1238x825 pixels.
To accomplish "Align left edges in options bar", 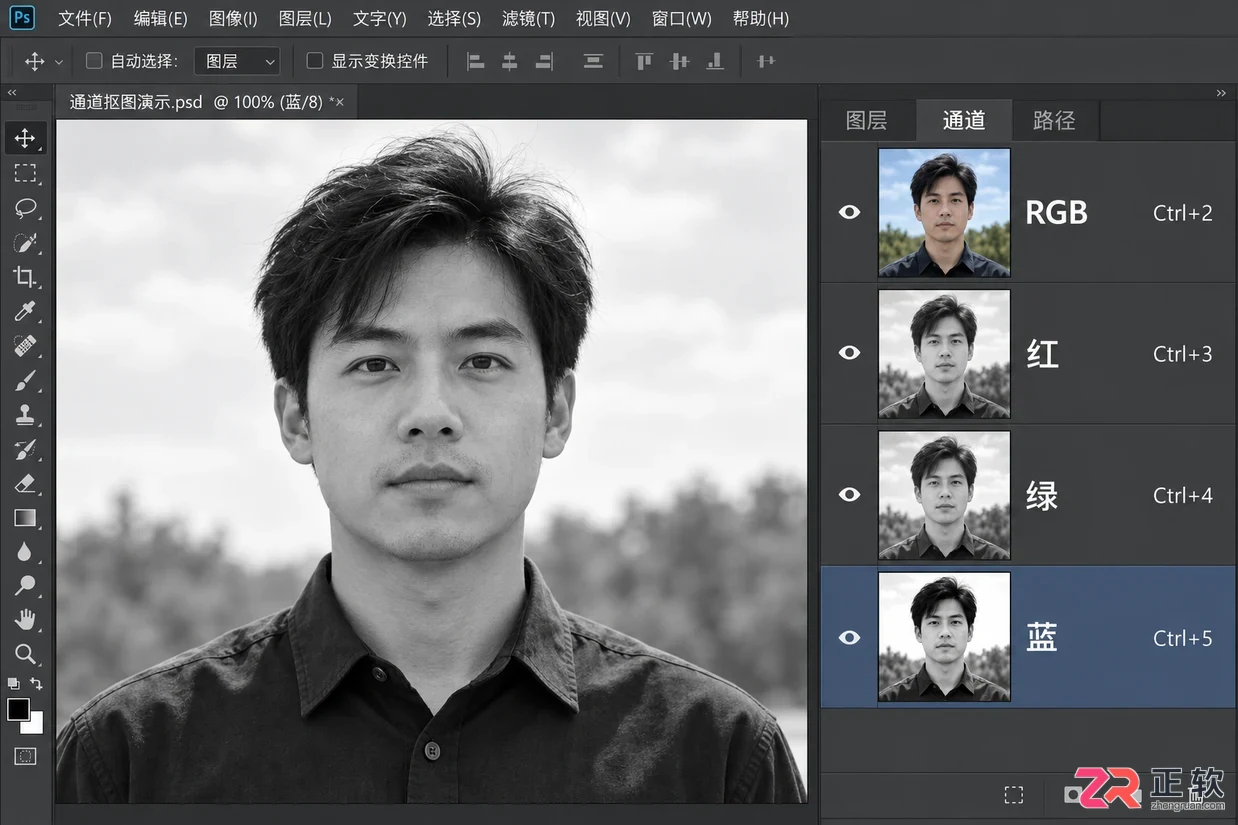I will tap(476, 61).
